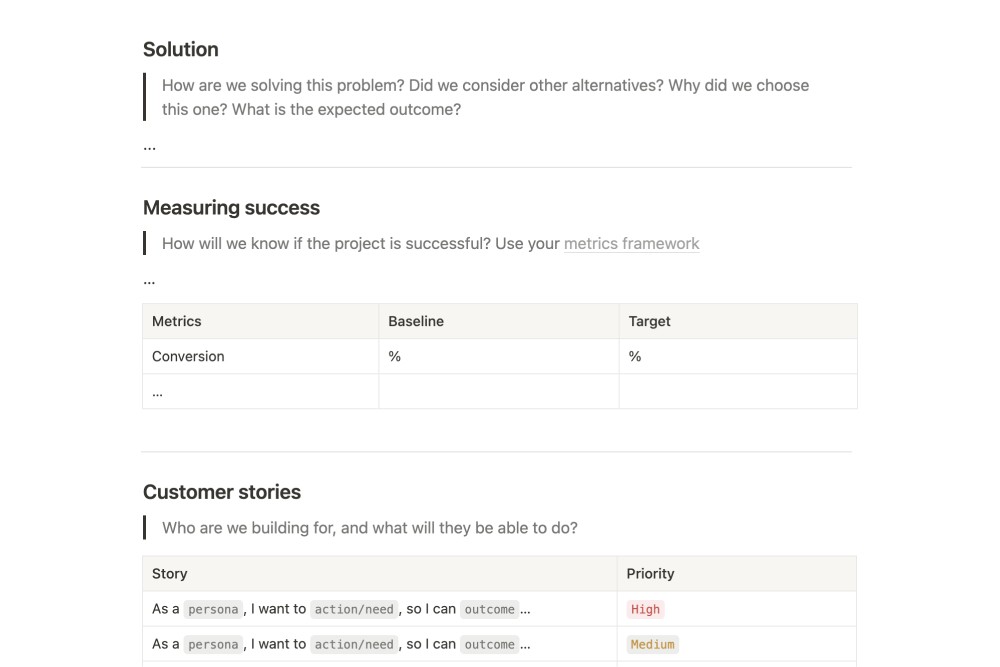Open the metrics framework link
This screenshot has height=667, width=1000.
click(x=631, y=244)
